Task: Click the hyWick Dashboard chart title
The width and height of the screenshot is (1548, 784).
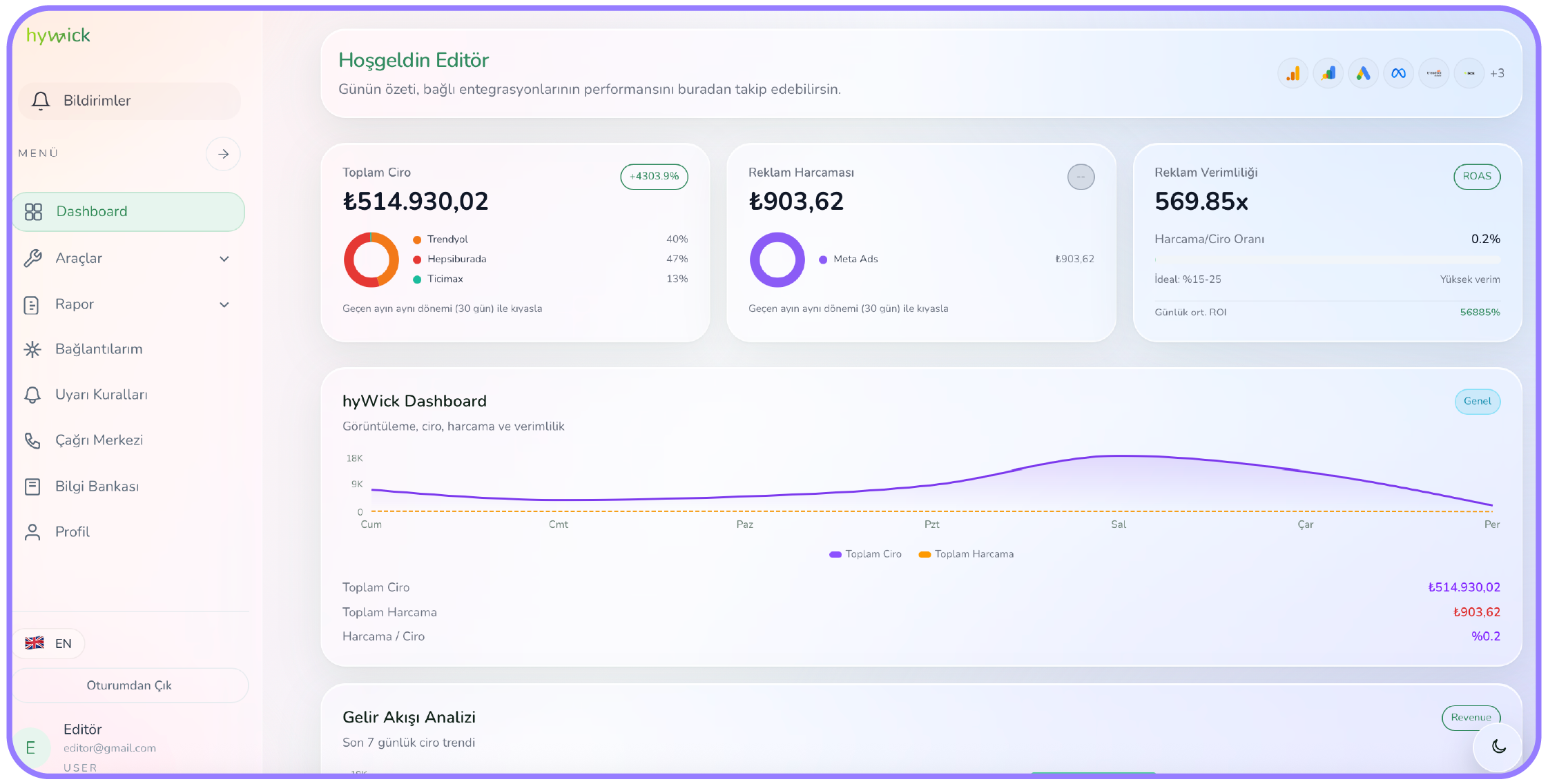Action: coord(414,402)
